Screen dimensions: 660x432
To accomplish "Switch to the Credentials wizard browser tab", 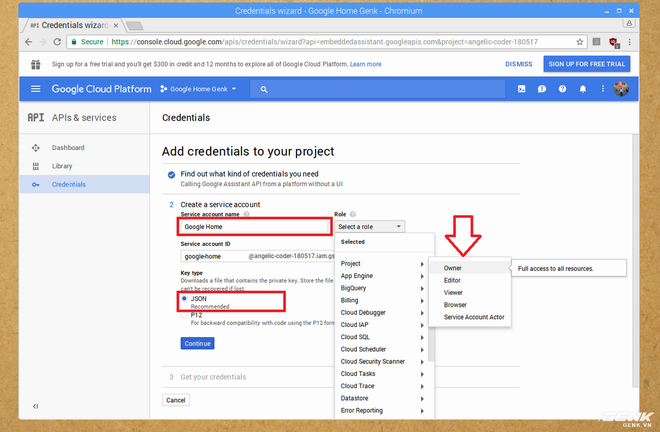I will [x=72, y=25].
